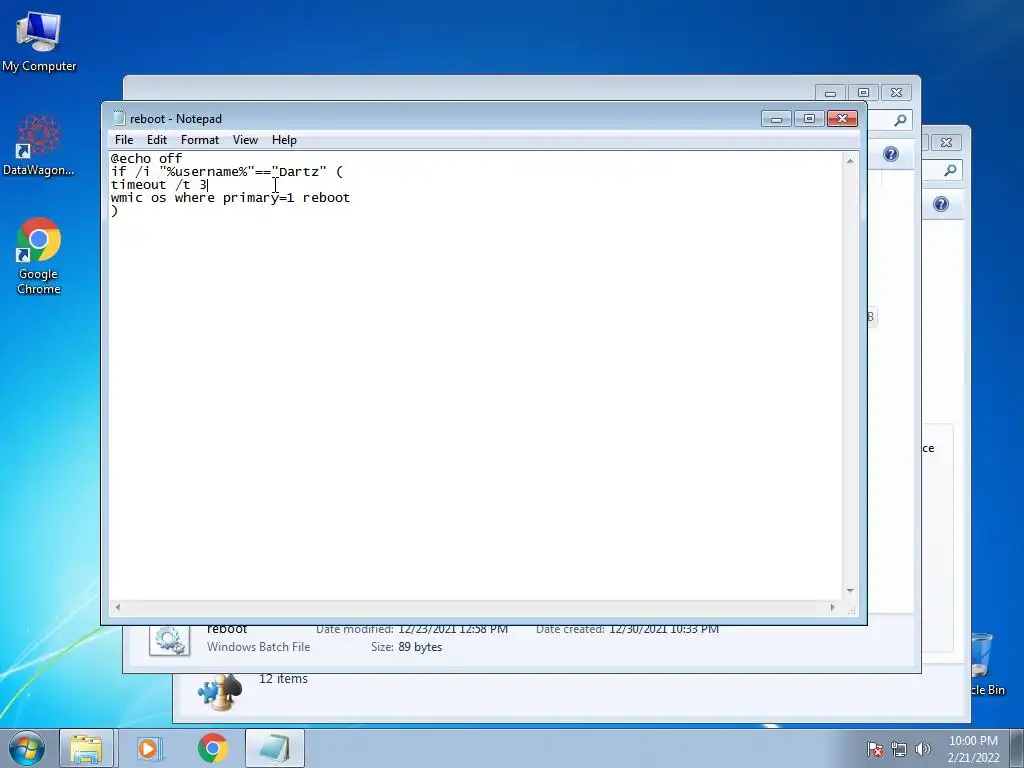Click search icon in rearmost Explorer window
This screenshot has height=768, width=1024.
pos(950,170)
